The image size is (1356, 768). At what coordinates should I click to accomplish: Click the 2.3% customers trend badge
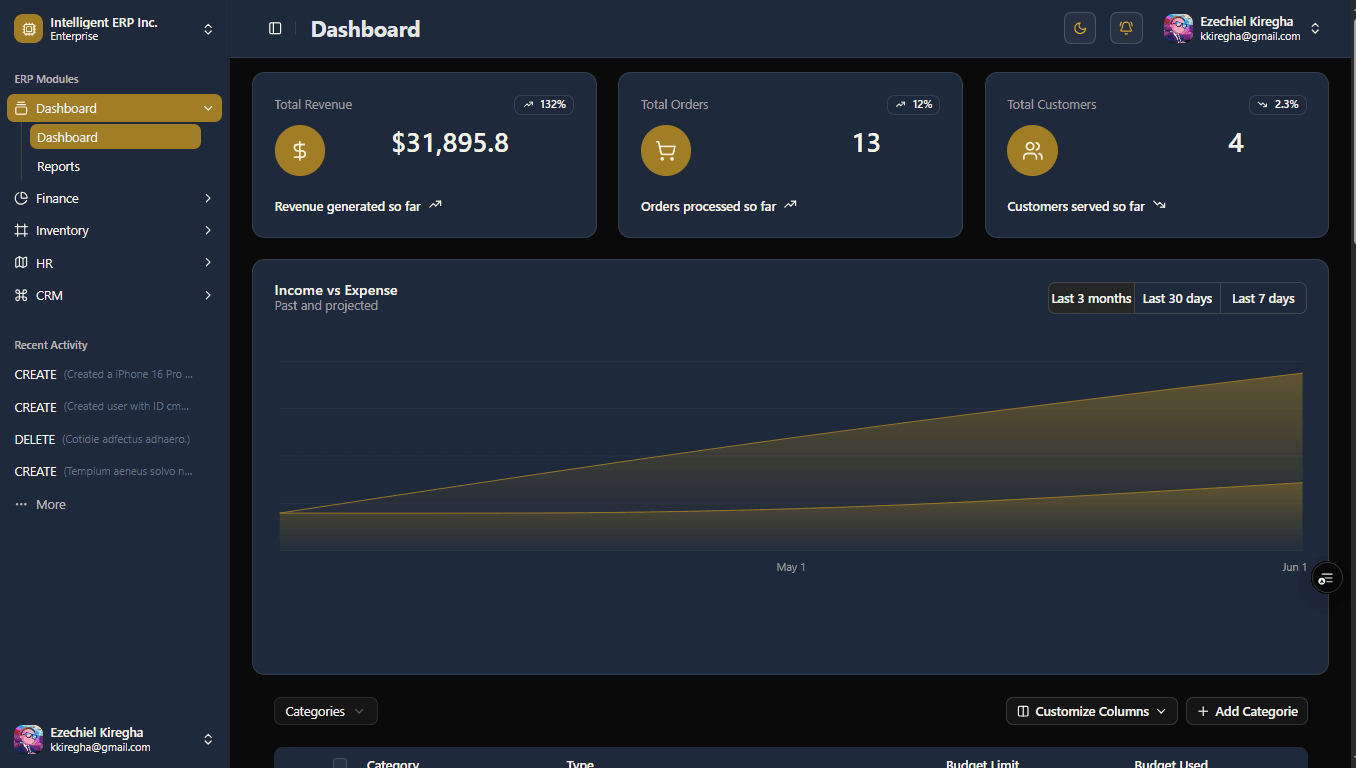1277,104
